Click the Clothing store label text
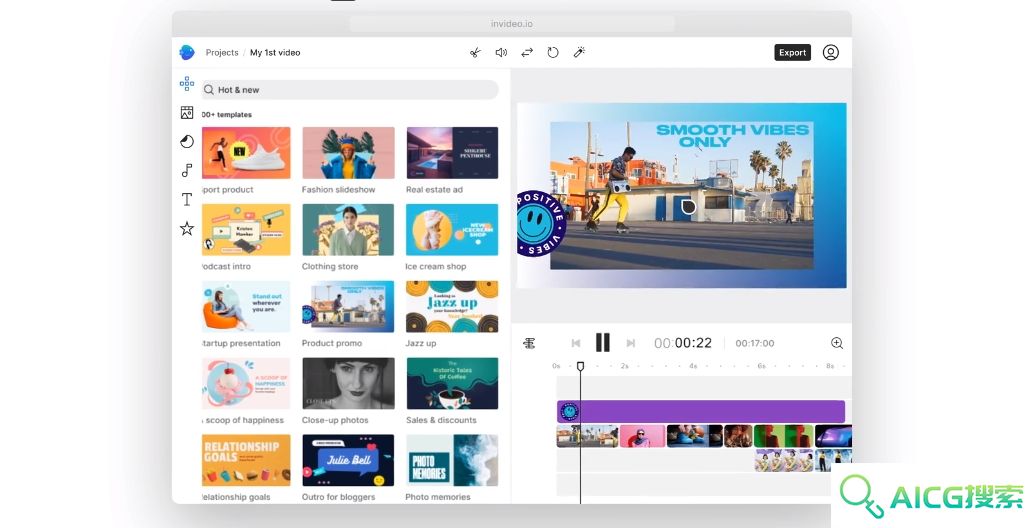Image resolution: width=1031 pixels, height=528 pixels. 330,266
